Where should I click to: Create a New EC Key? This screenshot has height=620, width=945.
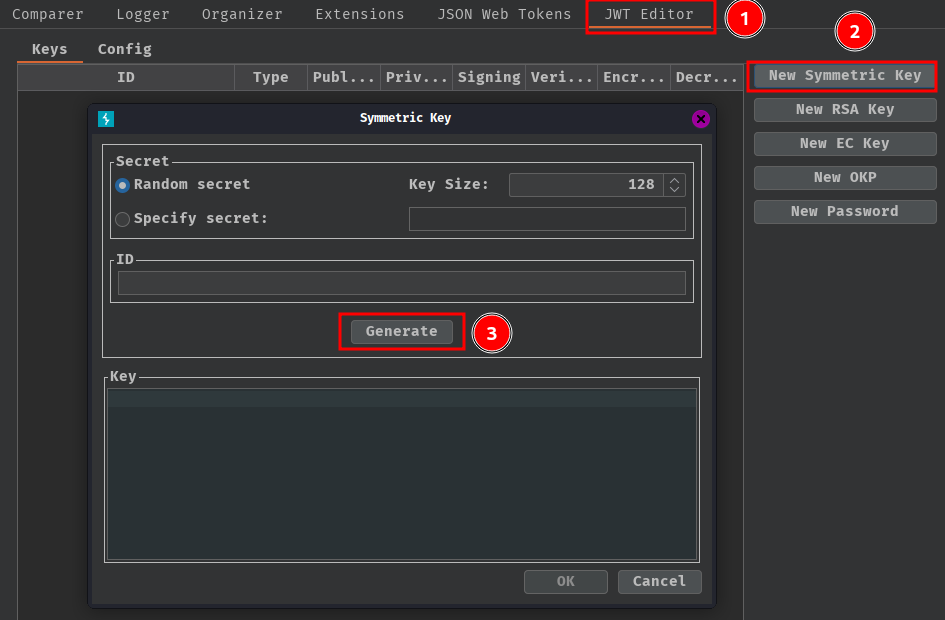[845, 143]
